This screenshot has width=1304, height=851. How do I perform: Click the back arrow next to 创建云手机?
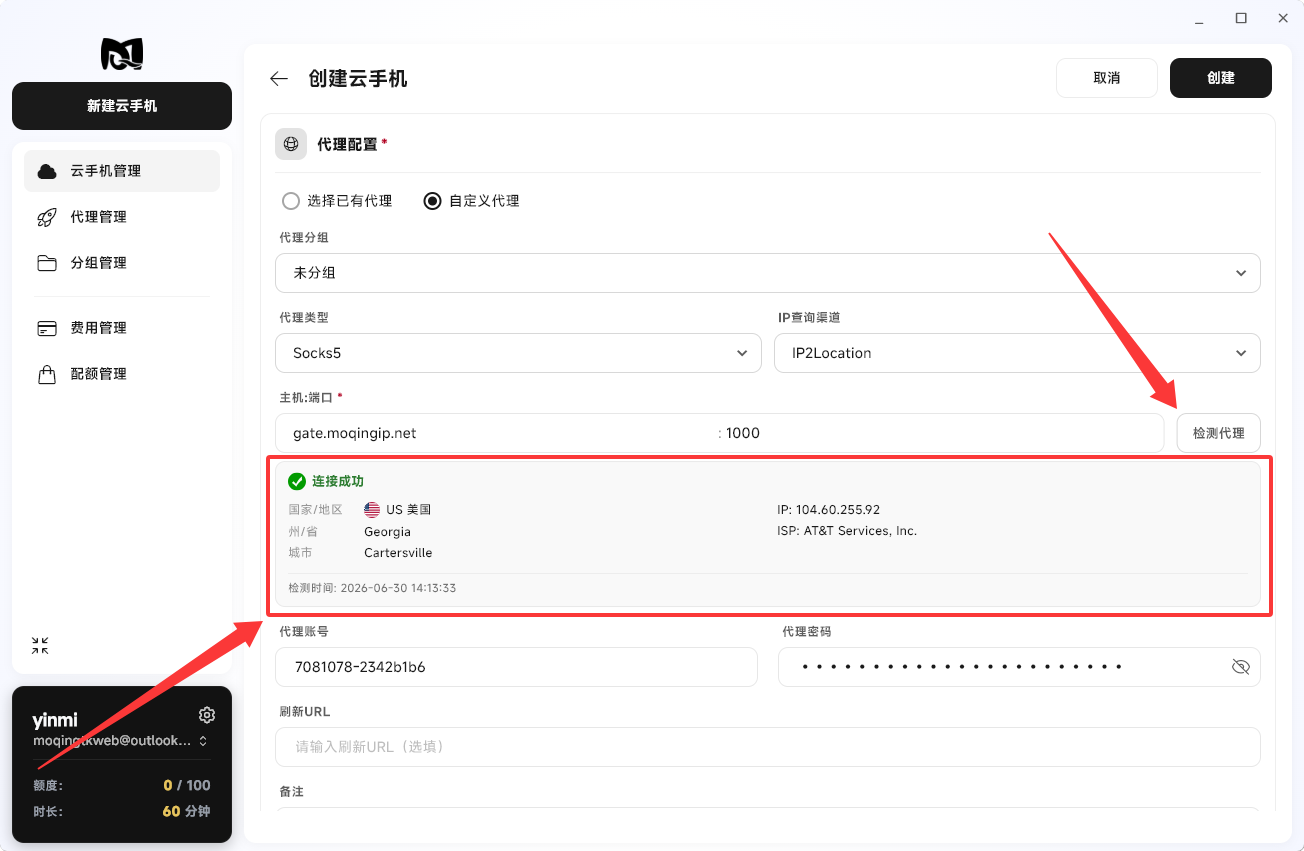[x=279, y=79]
